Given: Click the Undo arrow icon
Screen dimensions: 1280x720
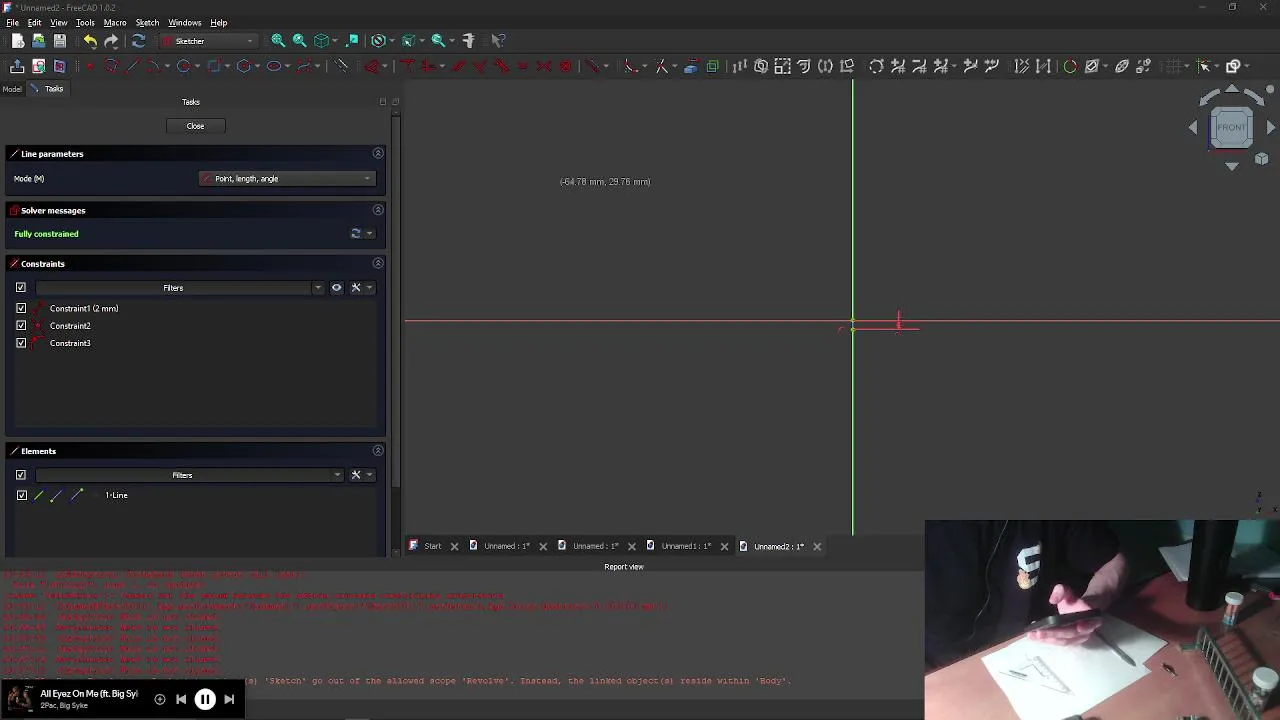Looking at the screenshot, I should pos(90,41).
